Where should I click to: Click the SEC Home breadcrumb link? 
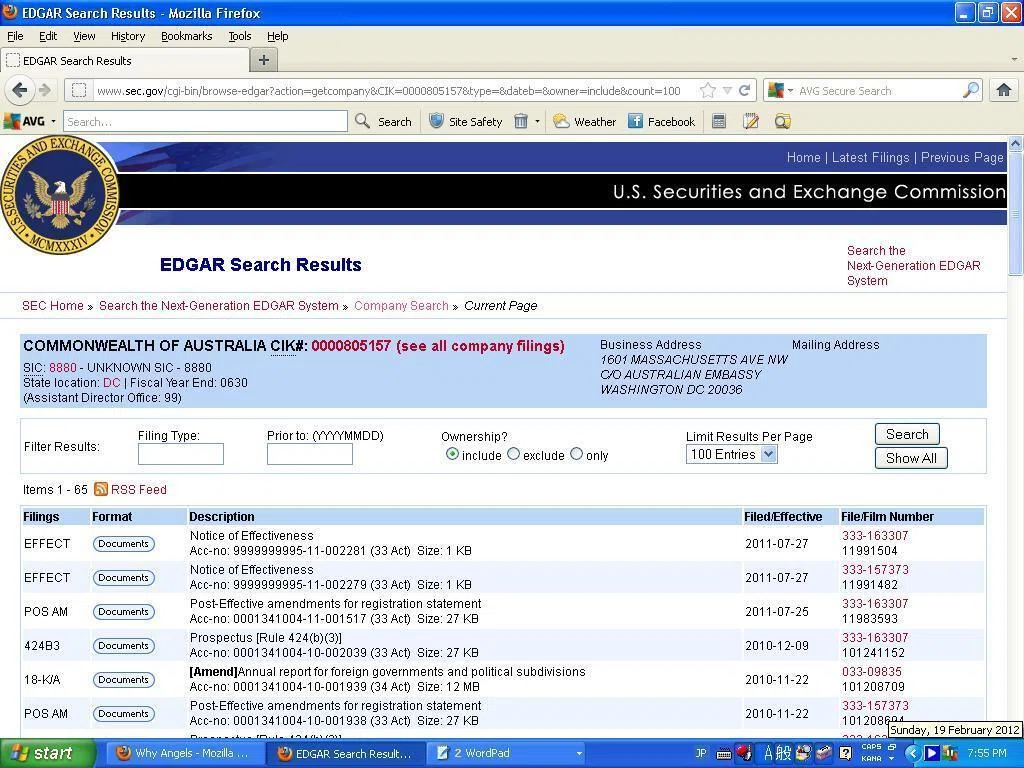pyautogui.click(x=53, y=306)
